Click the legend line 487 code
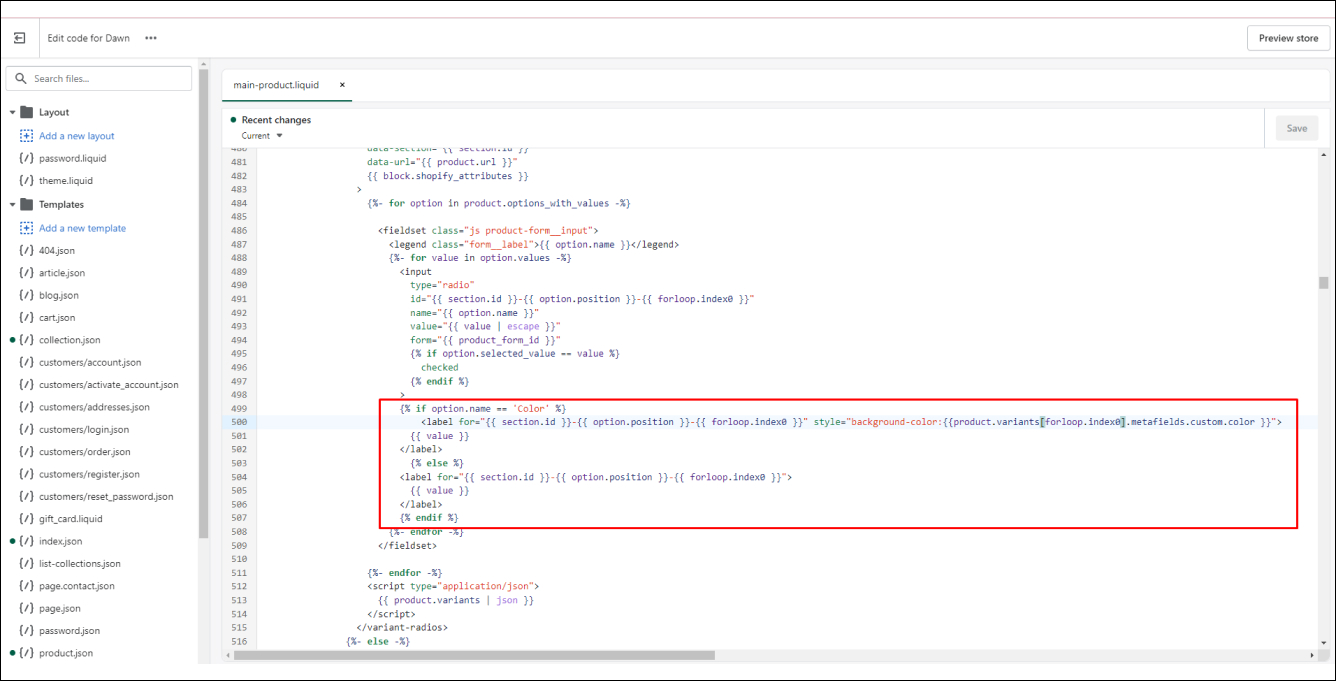 pos(534,244)
